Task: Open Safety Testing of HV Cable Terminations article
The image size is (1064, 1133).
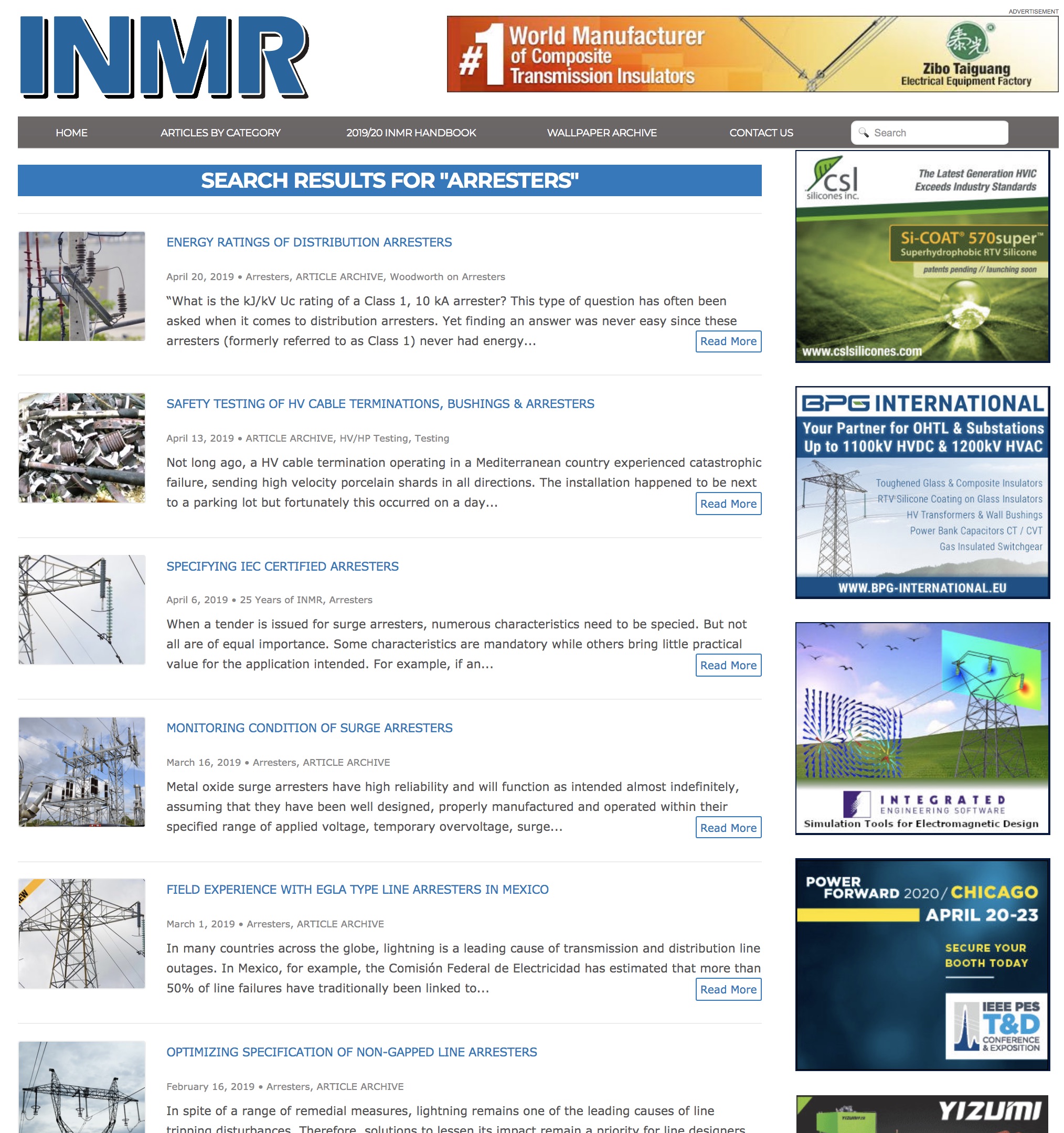Action: pos(380,403)
